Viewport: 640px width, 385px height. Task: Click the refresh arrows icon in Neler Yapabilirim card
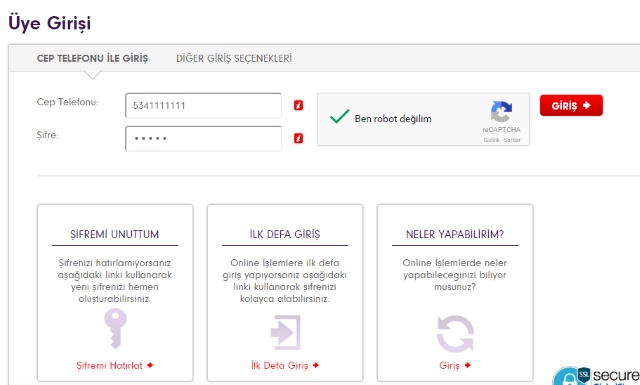click(455, 334)
